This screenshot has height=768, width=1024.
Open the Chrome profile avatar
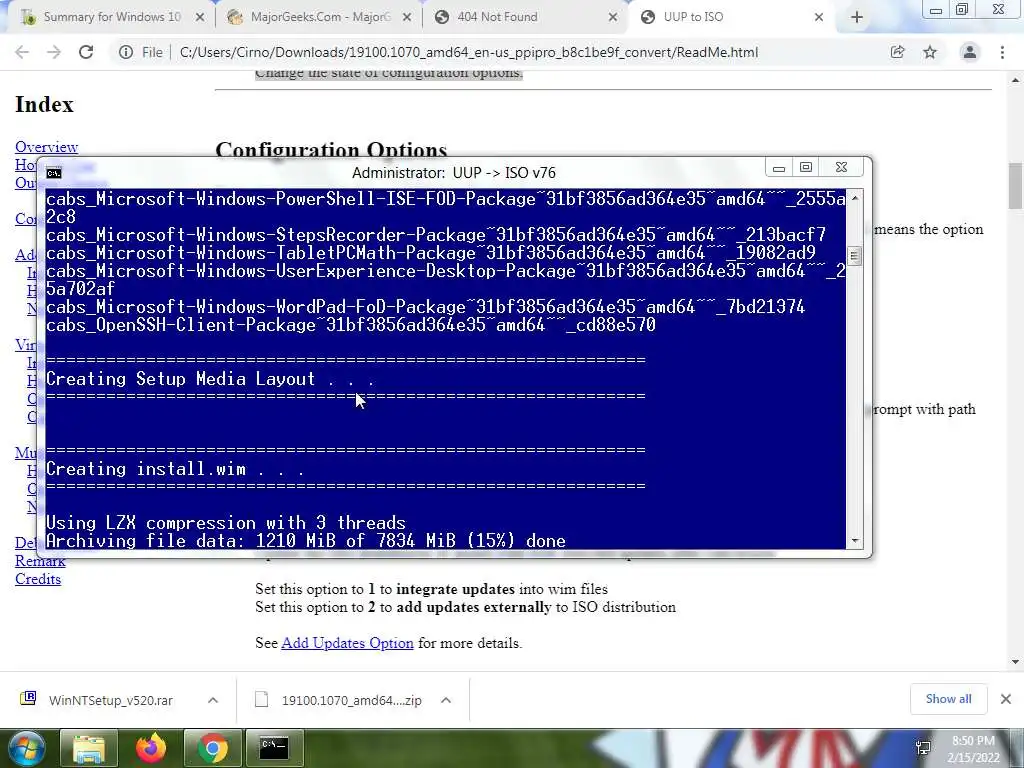coord(970,52)
